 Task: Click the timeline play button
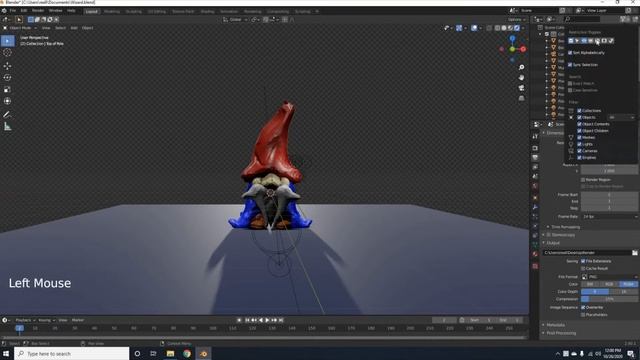(x=267, y=320)
